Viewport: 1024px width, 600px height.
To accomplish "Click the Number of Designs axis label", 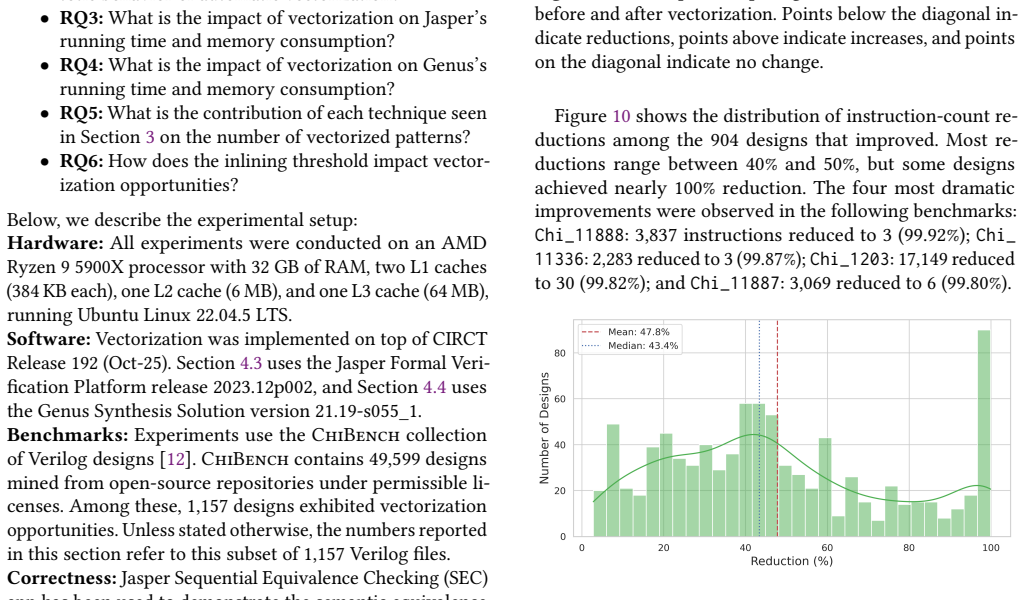I will tap(544, 428).
